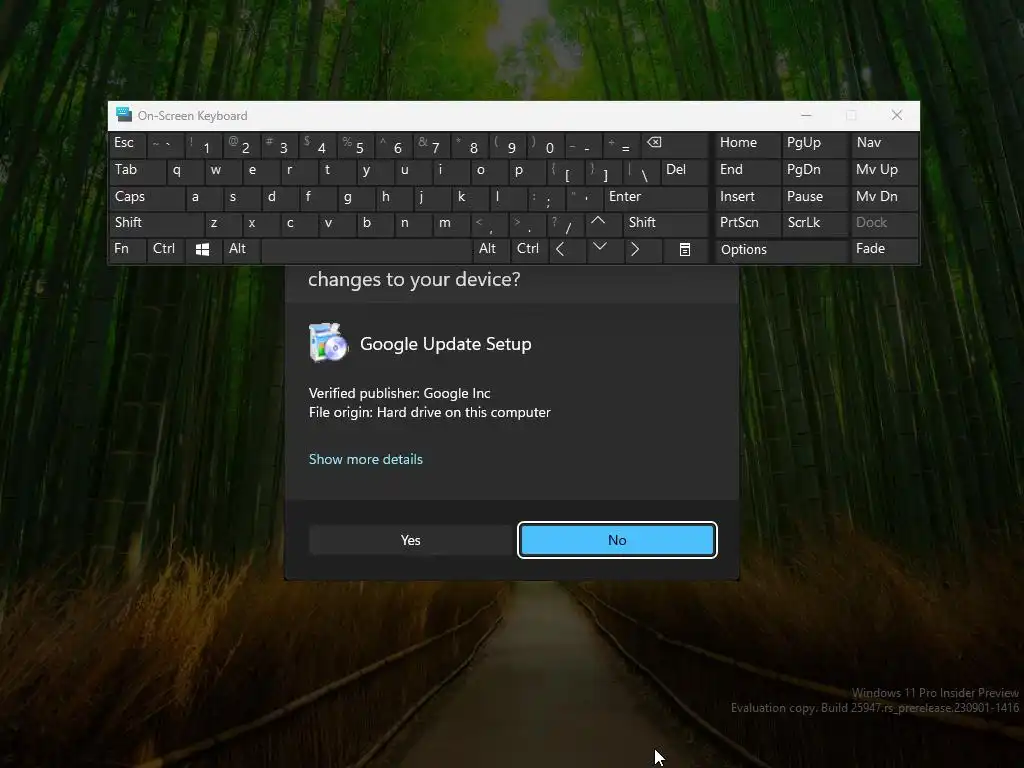
Task: Click the letter m key
Action: tap(451, 223)
